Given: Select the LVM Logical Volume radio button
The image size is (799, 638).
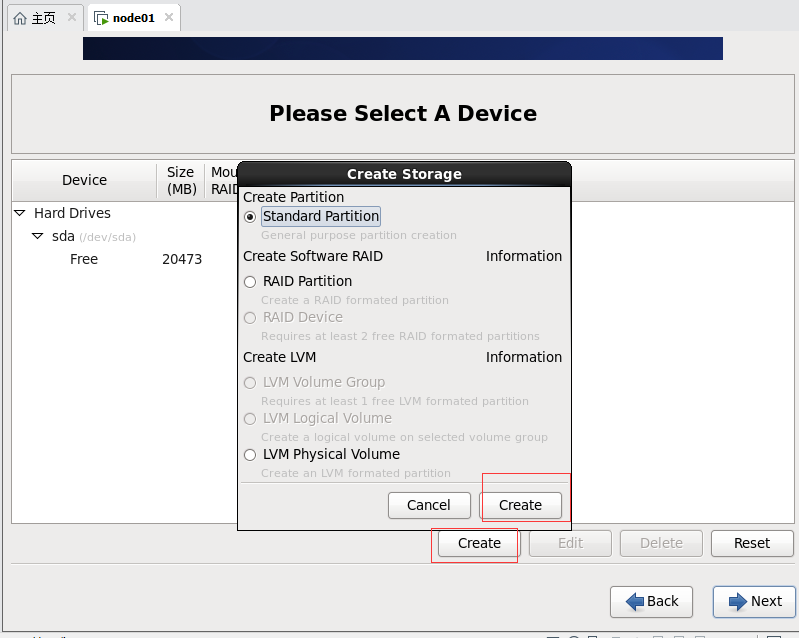Looking at the screenshot, I should pos(250,419).
